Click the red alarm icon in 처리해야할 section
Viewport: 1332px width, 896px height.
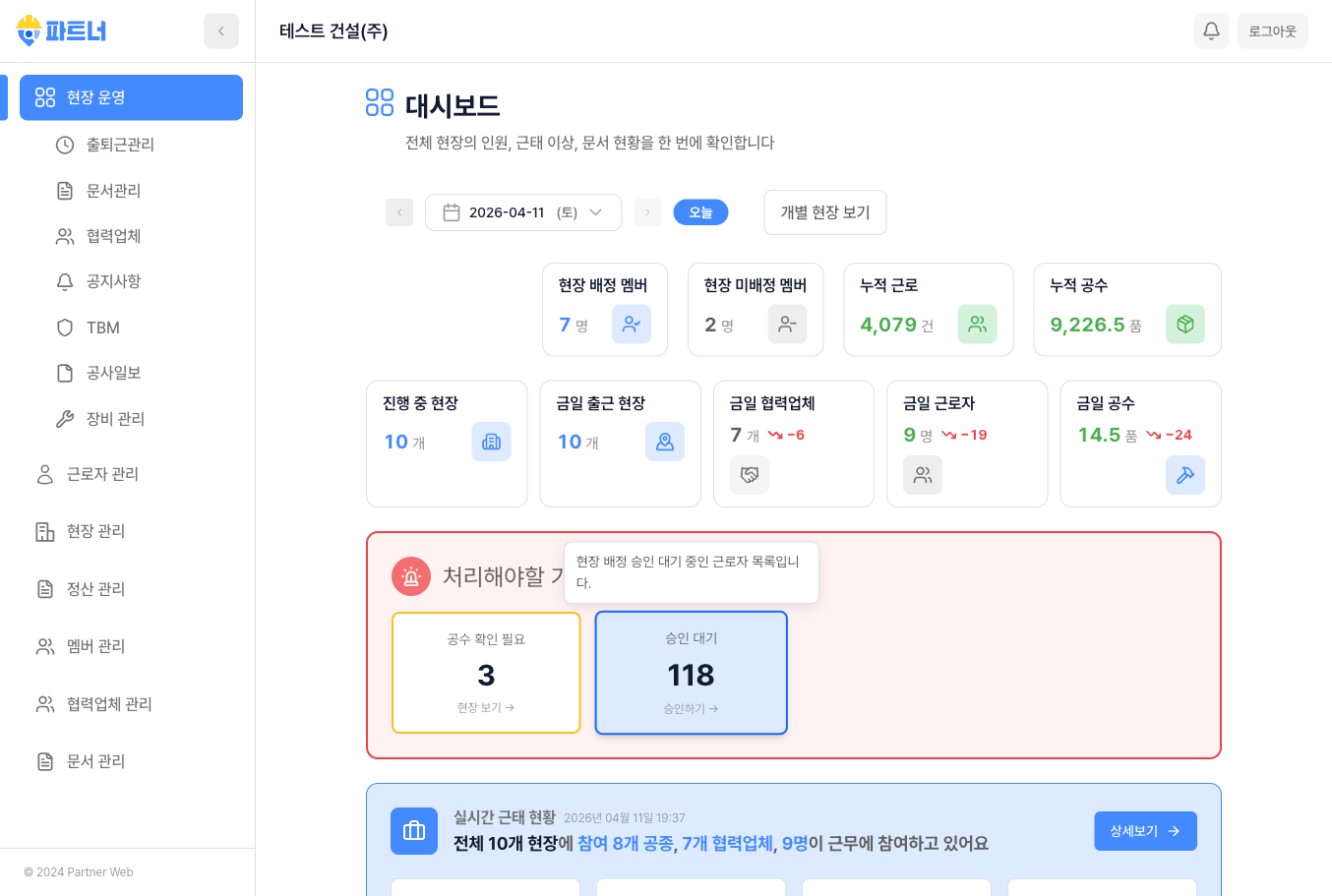pyautogui.click(x=411, y=576)
